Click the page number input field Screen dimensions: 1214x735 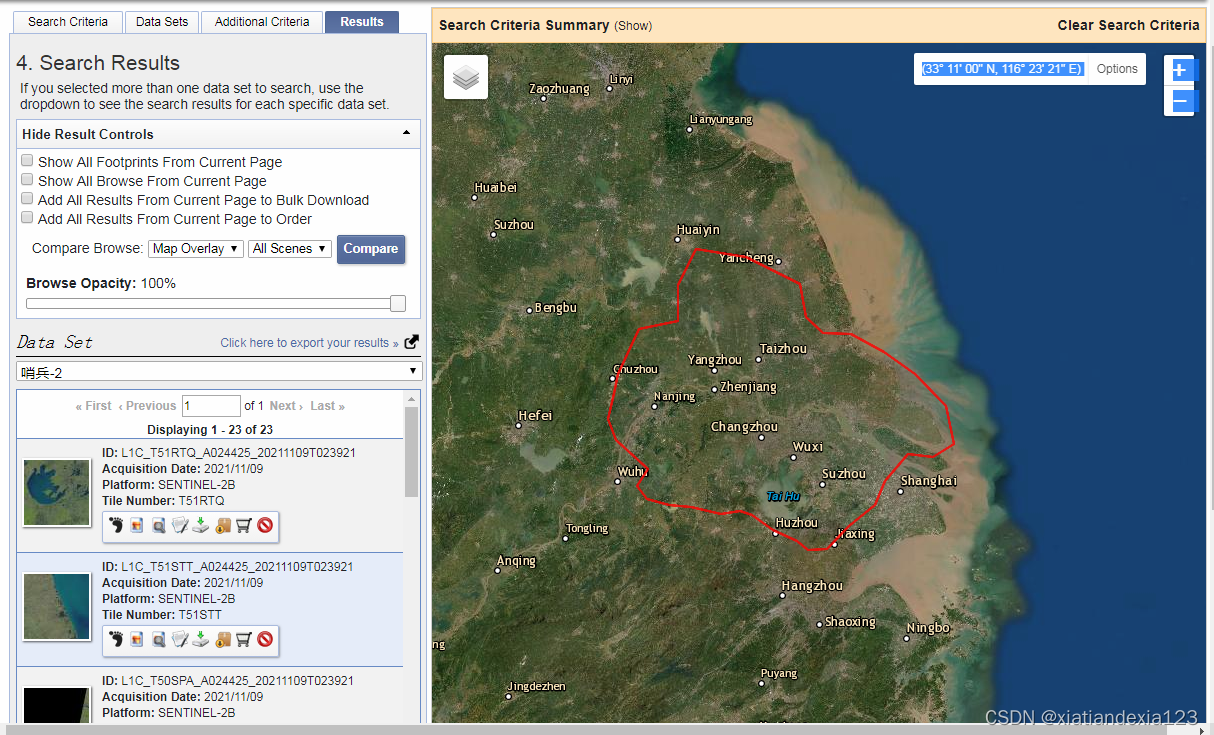click(x=211, y=405)
